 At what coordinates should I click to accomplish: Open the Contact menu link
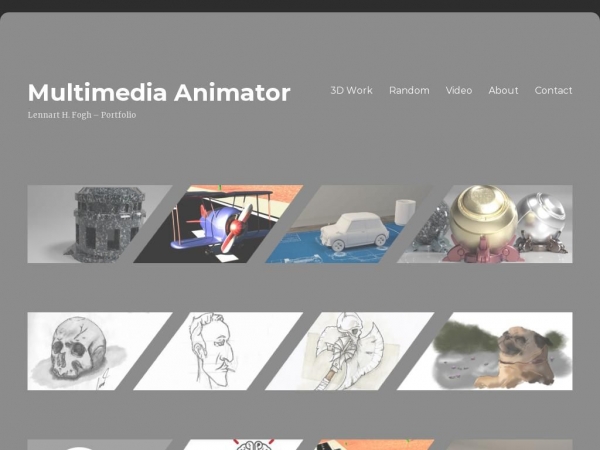553,90
